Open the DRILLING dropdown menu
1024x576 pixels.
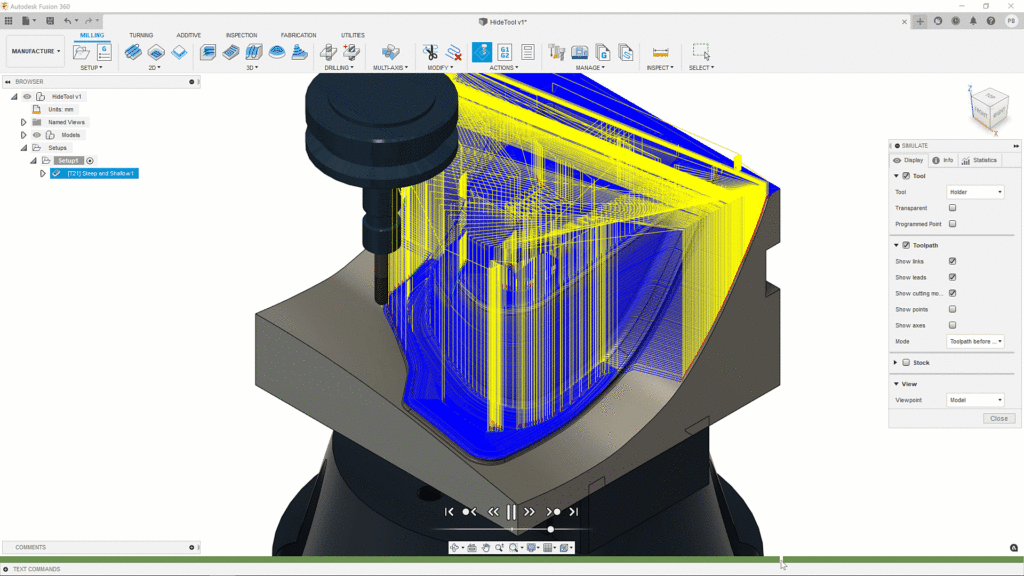339,68
